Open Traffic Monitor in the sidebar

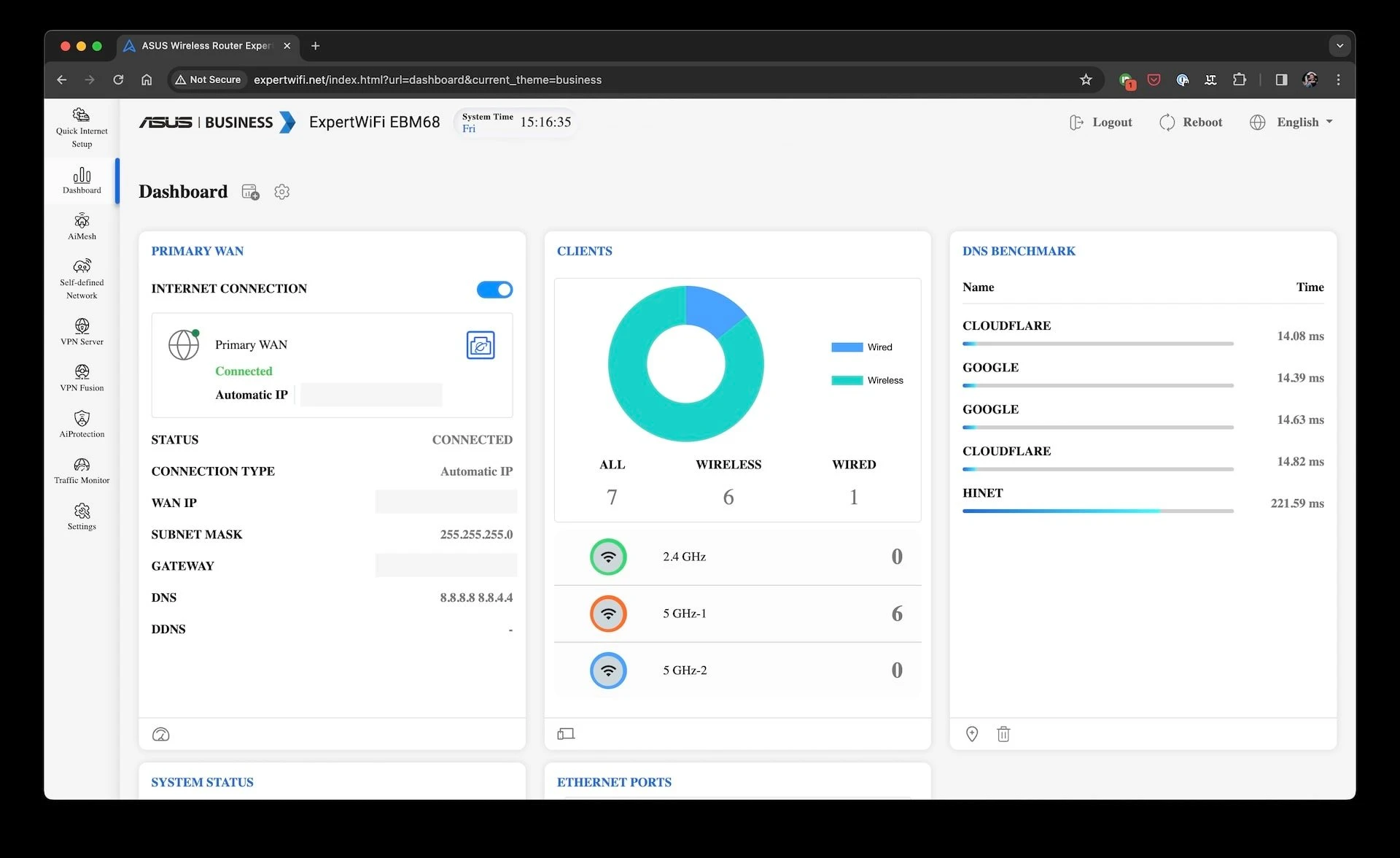pos(82,471)
